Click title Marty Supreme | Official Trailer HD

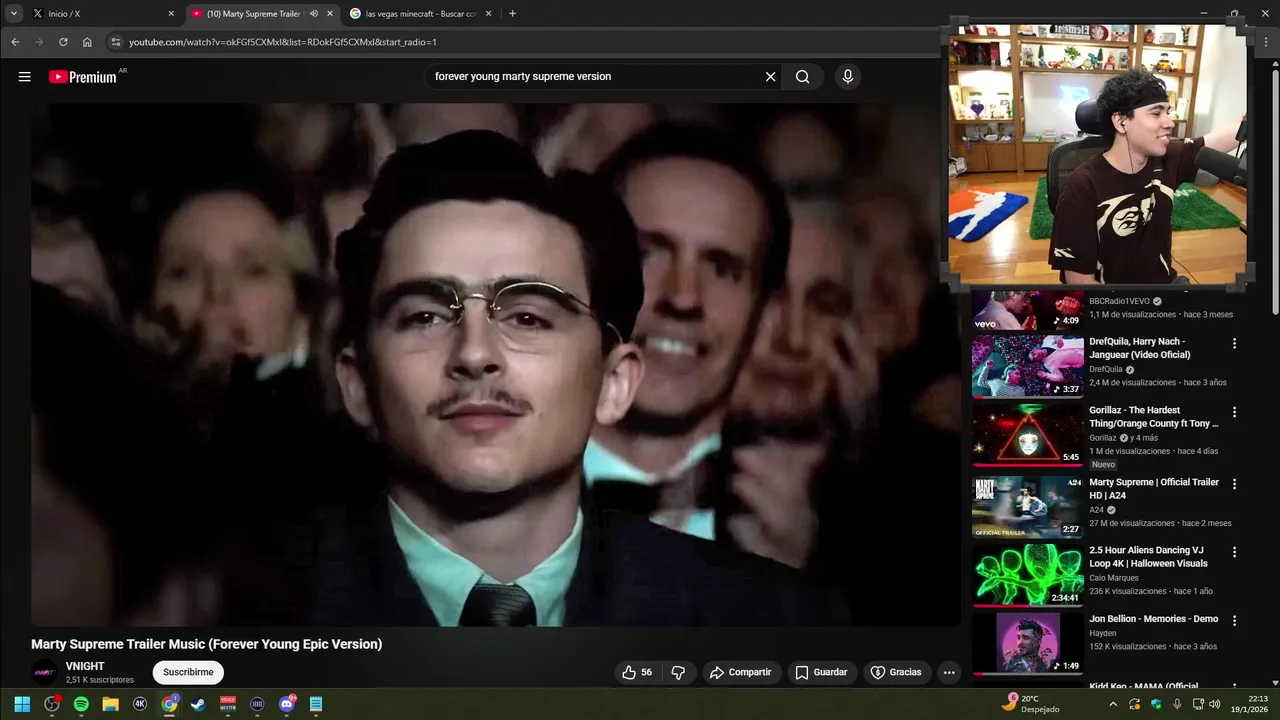[x=1154, y=488]
